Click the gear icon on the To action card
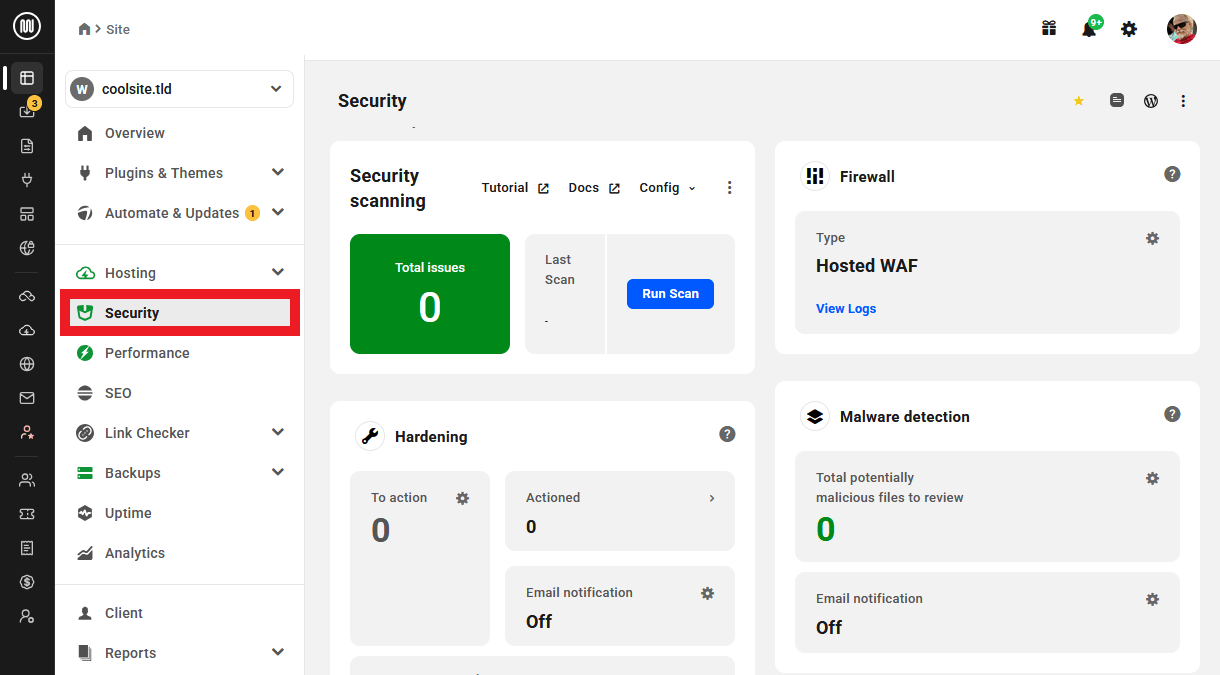This screenshot has height=675, width=1220. 462,498
